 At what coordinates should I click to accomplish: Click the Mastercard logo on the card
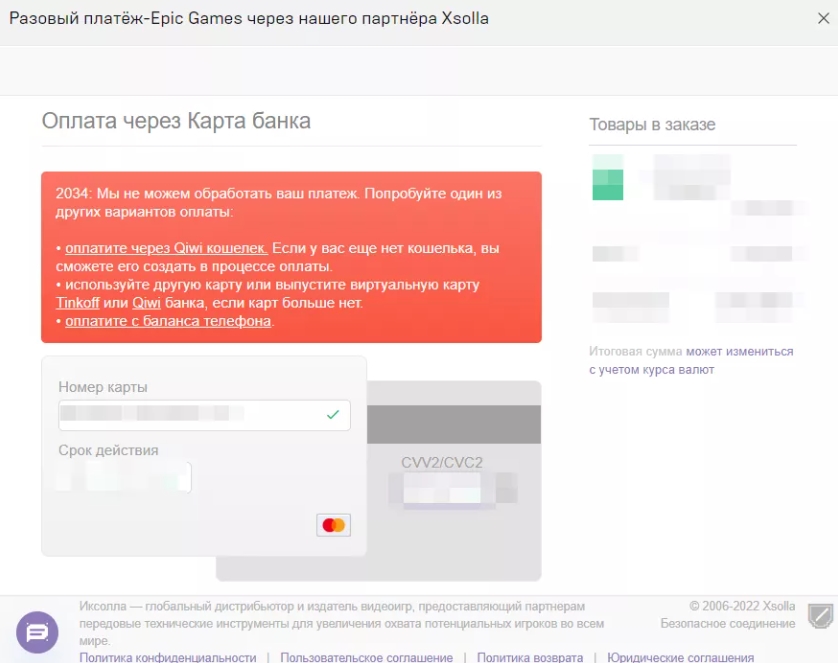pyautogui.click(x=334, y=525)
